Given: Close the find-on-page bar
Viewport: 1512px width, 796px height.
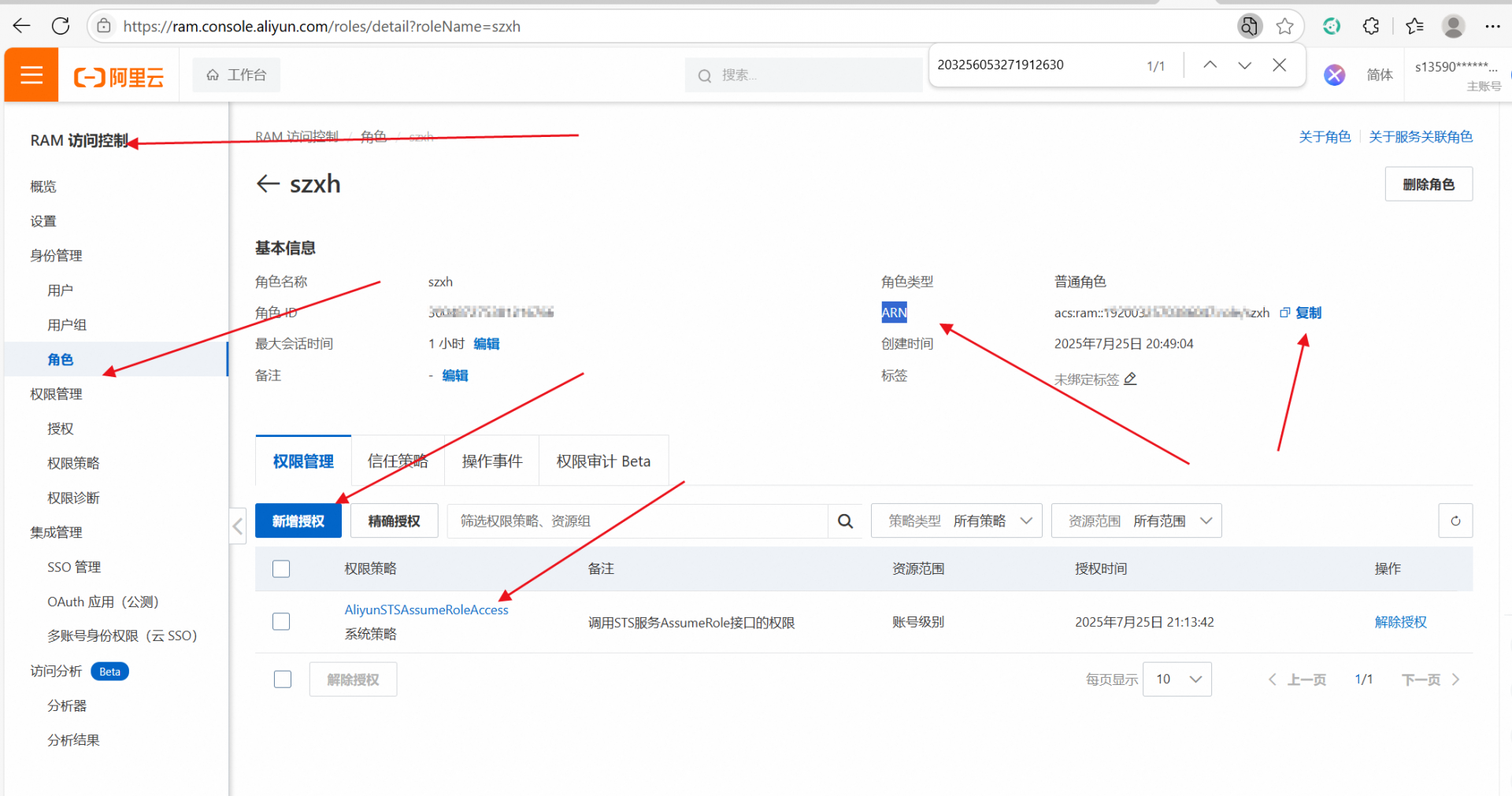Looking at the screenshot, I should tap(1280, 65).
